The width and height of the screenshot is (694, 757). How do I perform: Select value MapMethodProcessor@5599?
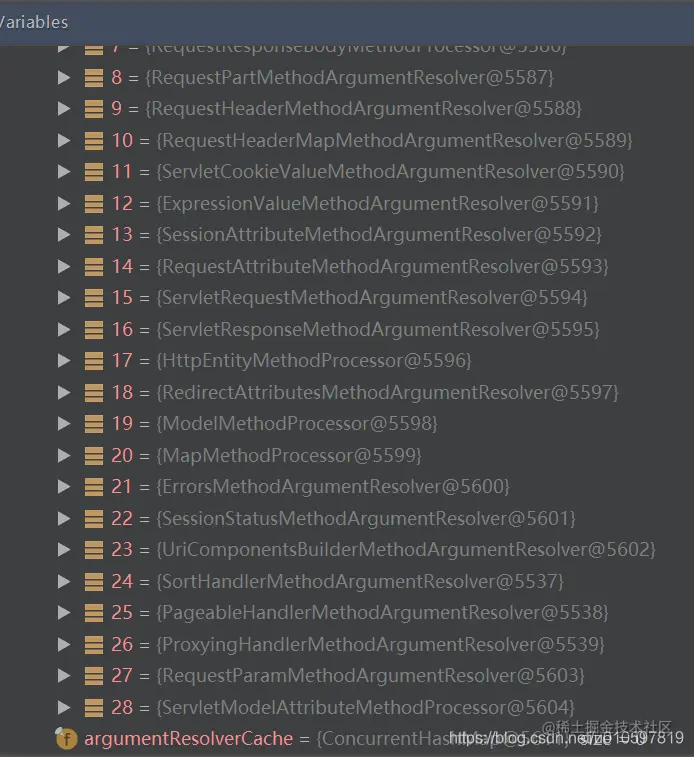pyautogui.click(x=289, y=455)
